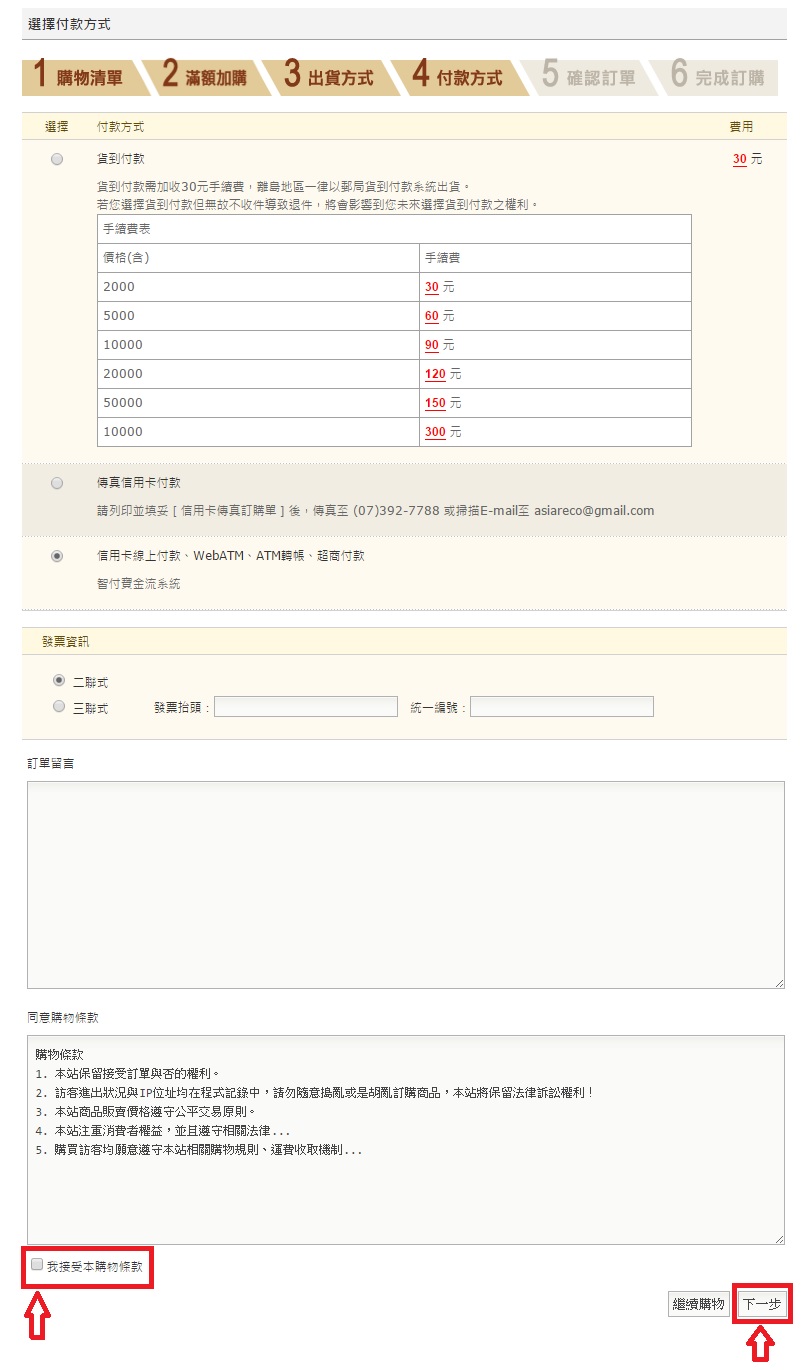Click 付款方式 column header
Viewport: 806px width, 1370px height.
coord(120,127)
